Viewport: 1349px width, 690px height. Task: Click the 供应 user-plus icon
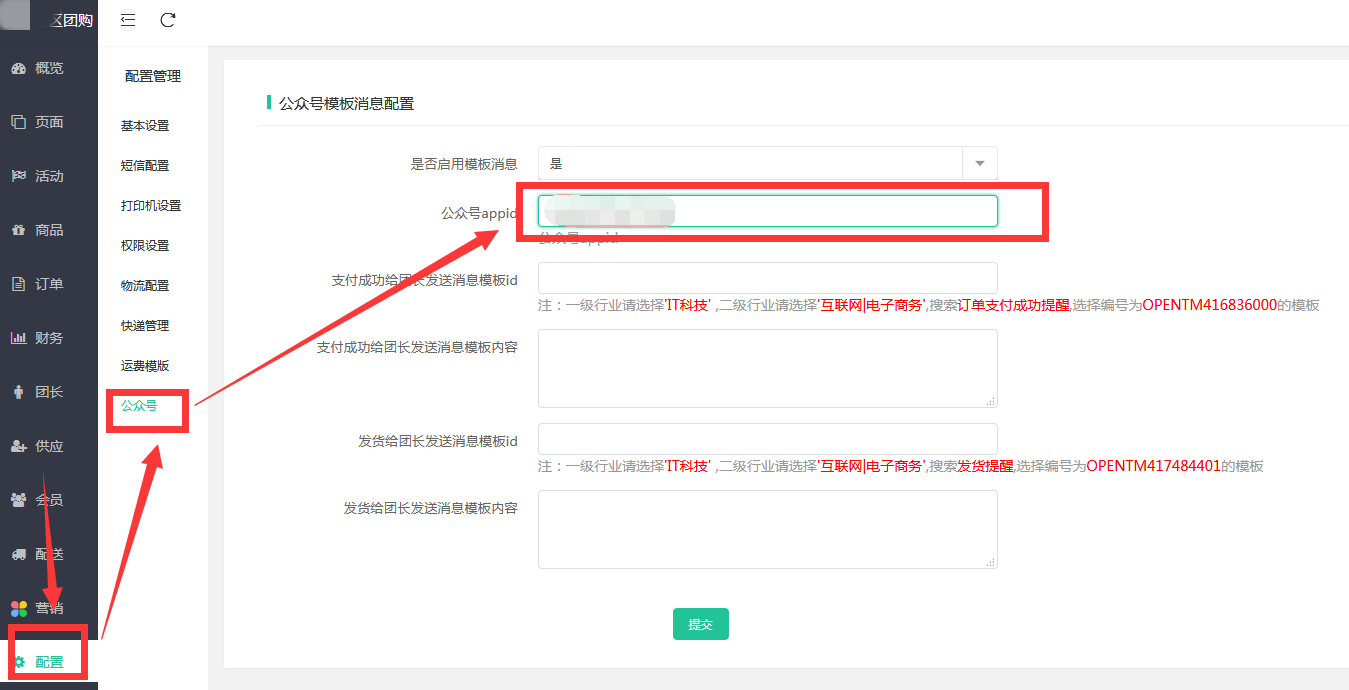[x=18, y=446]
